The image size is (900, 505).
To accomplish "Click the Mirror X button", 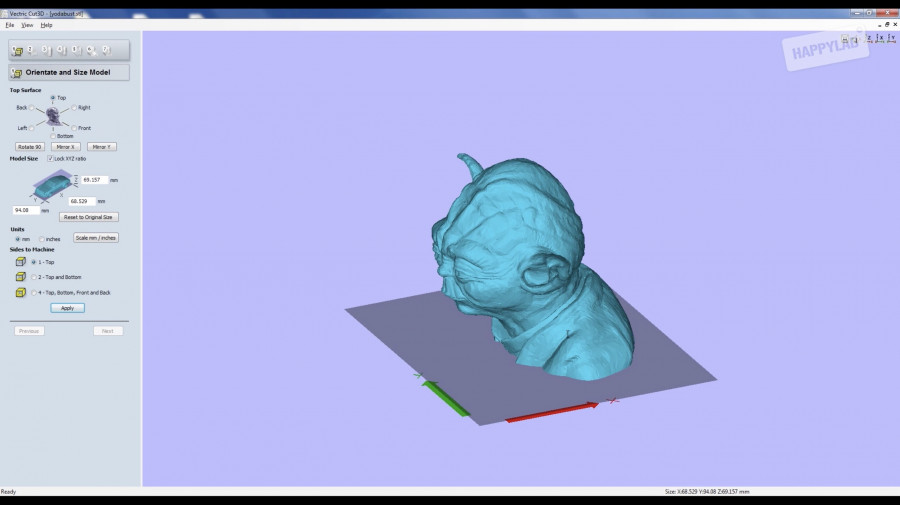I will tap(65, 147).
